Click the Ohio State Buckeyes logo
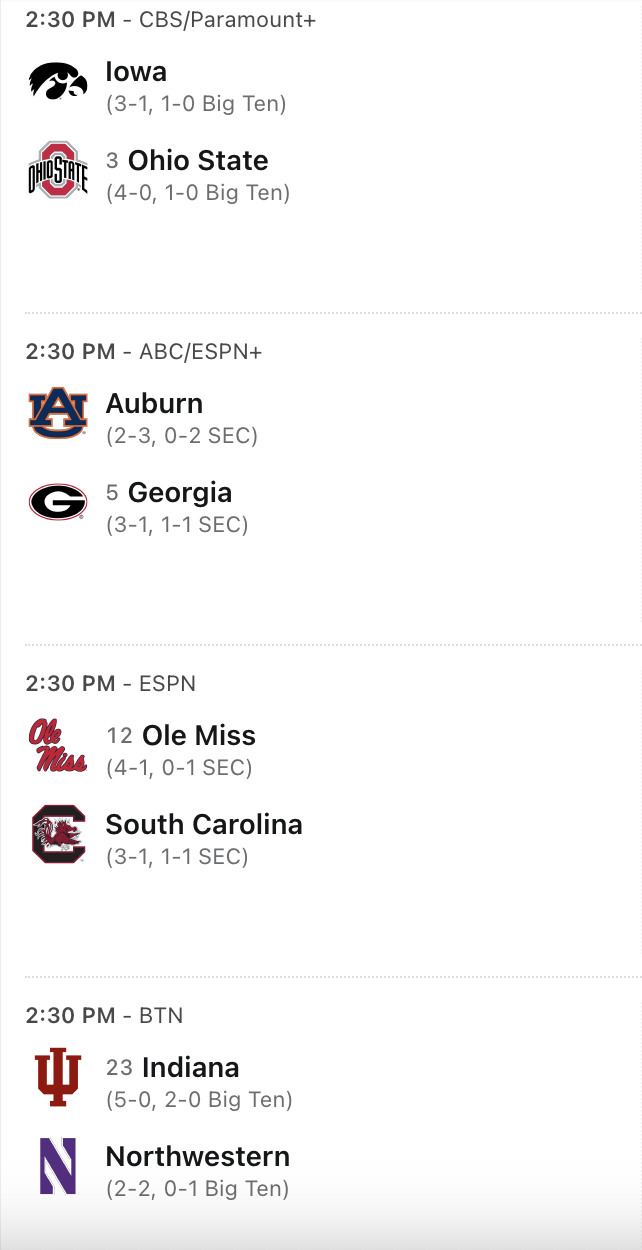The image size is (642, 1250). 58,170
